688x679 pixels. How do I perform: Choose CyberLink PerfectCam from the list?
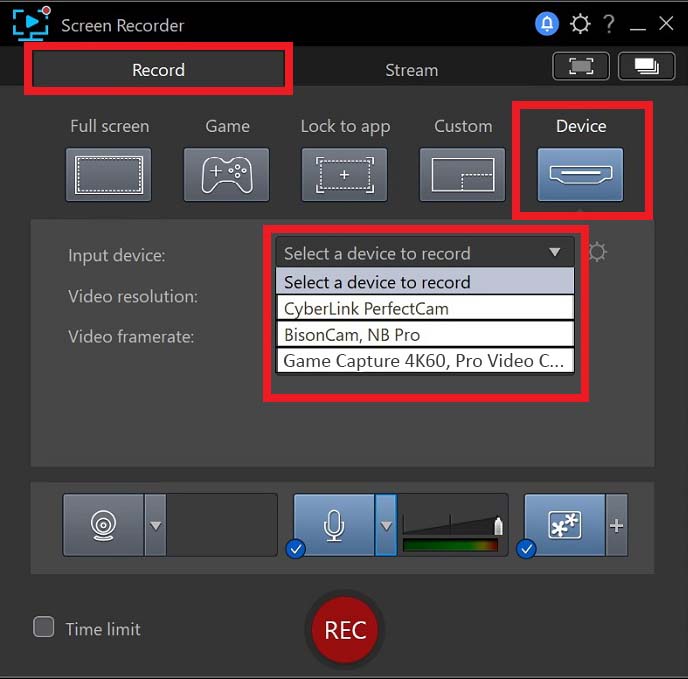(425, 309)
